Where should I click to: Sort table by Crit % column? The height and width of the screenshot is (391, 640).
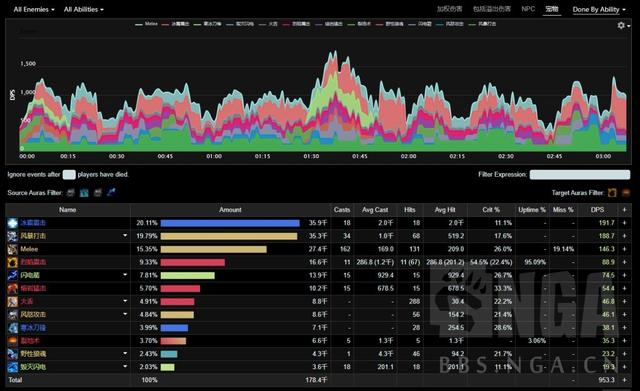coord(491,210)
